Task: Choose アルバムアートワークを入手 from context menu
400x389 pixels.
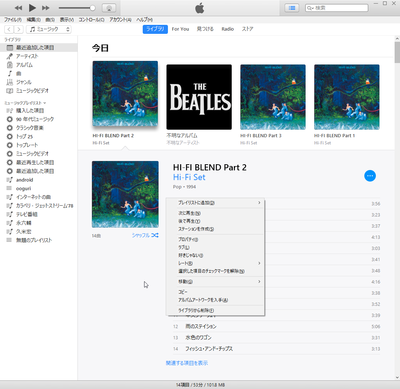Action: pyautogui.click(x=215, y=300)
